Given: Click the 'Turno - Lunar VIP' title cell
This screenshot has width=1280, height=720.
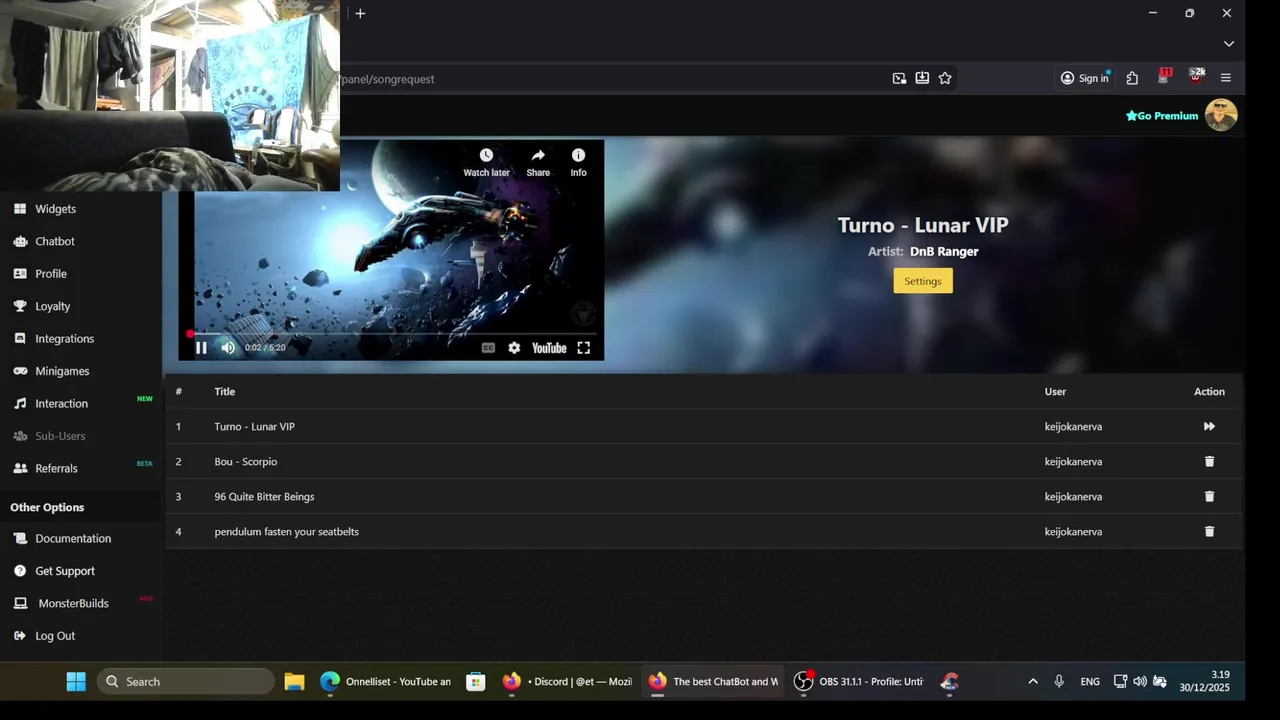Looking at the screenshot, I should click(254, 426).
